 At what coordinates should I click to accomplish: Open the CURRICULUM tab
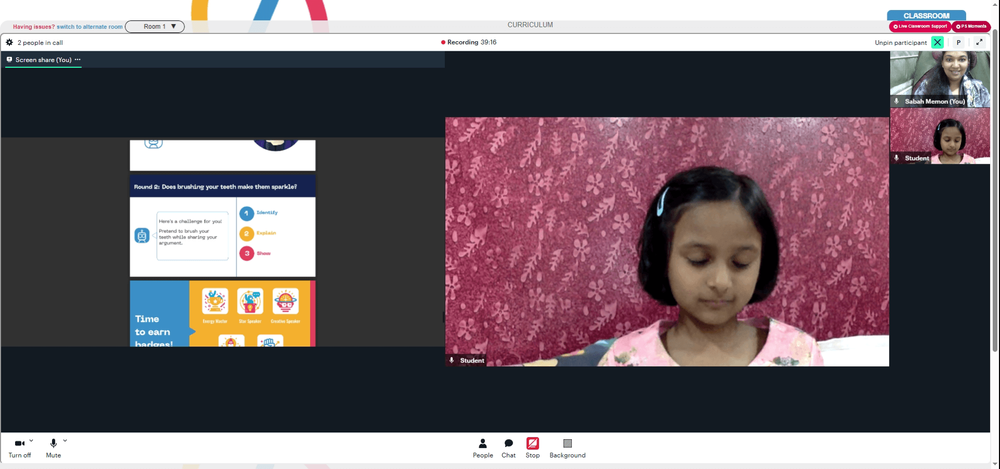[530, 25]
